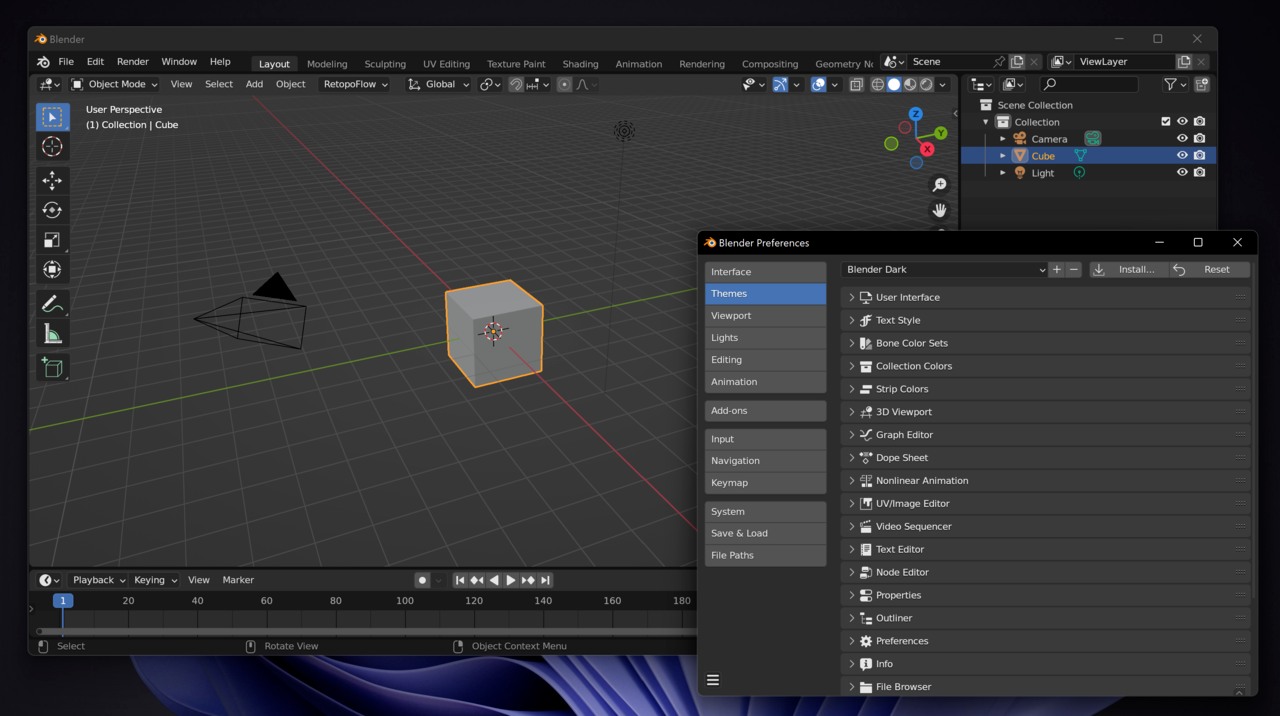Switch viewport to wireframe shading mode
The height and width of the screenshot is (716, 1280).
click(x=880, y=84)
